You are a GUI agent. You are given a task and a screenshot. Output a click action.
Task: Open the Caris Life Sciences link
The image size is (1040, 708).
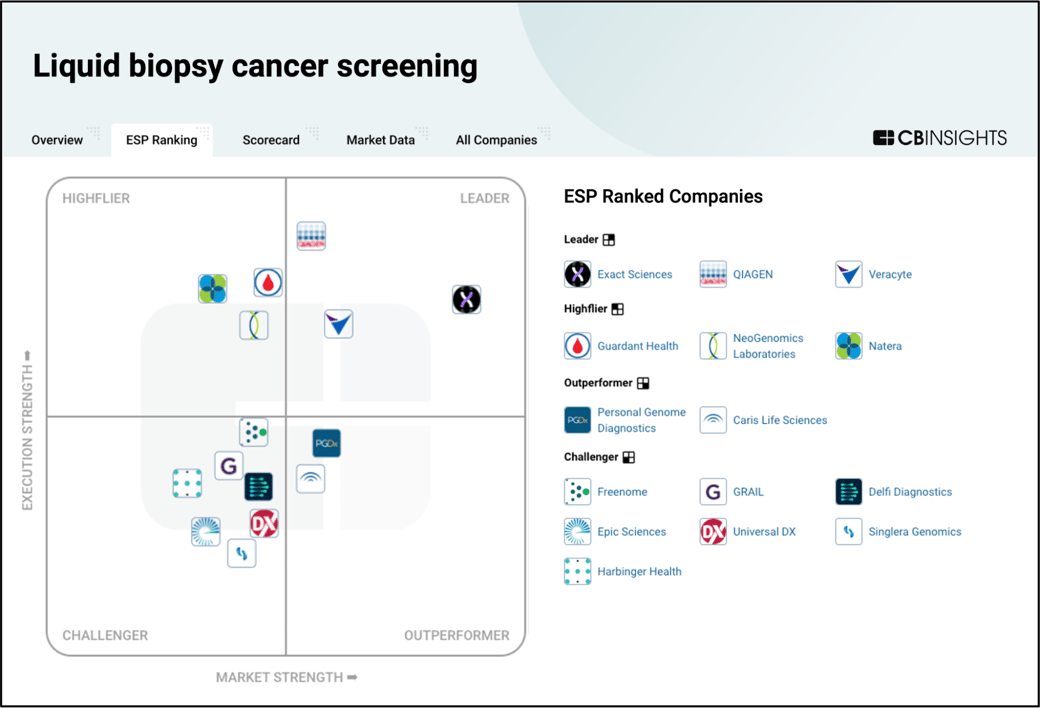(780, 420)
